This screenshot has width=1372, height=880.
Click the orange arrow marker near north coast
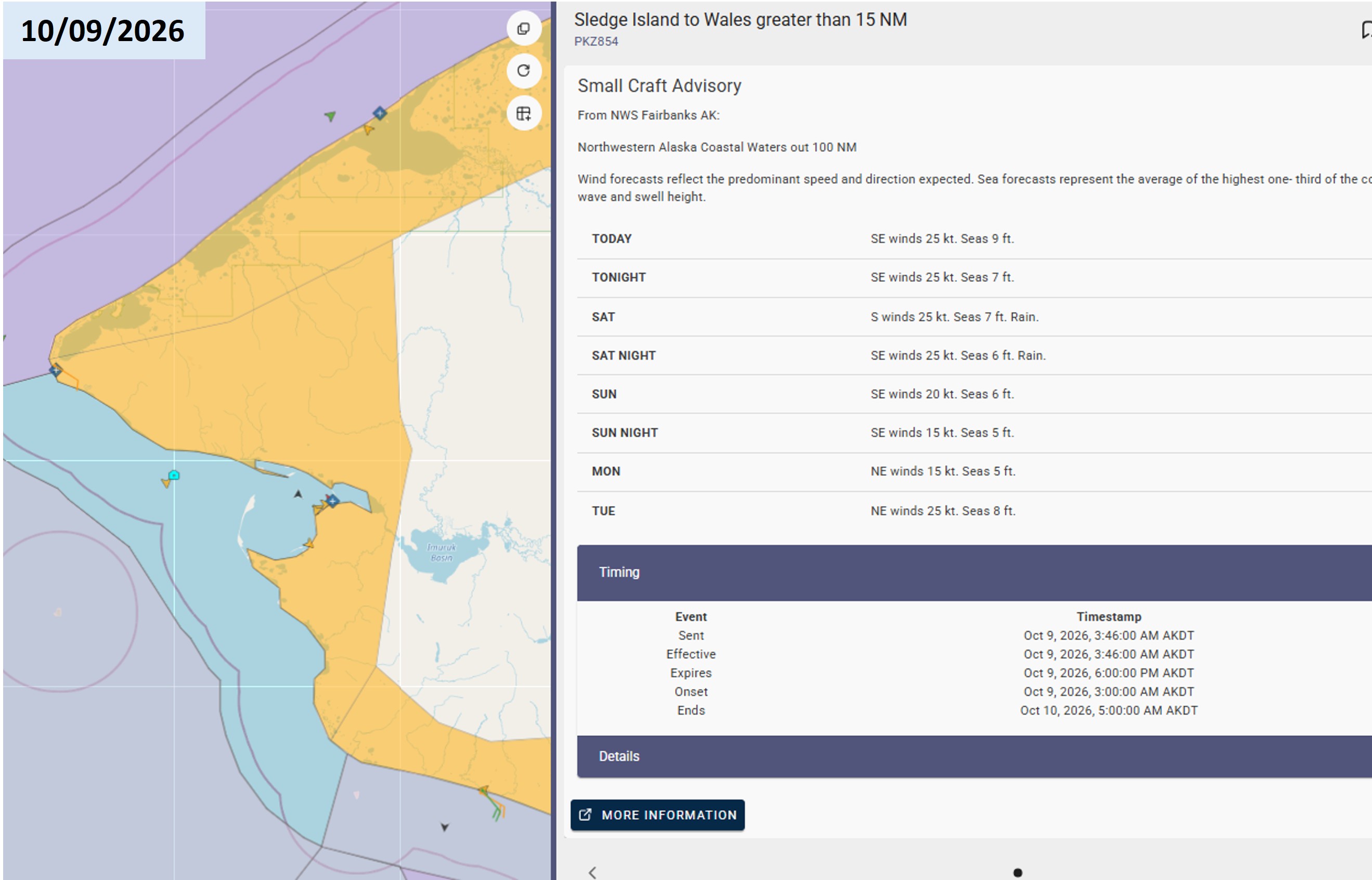click(369, 130)
